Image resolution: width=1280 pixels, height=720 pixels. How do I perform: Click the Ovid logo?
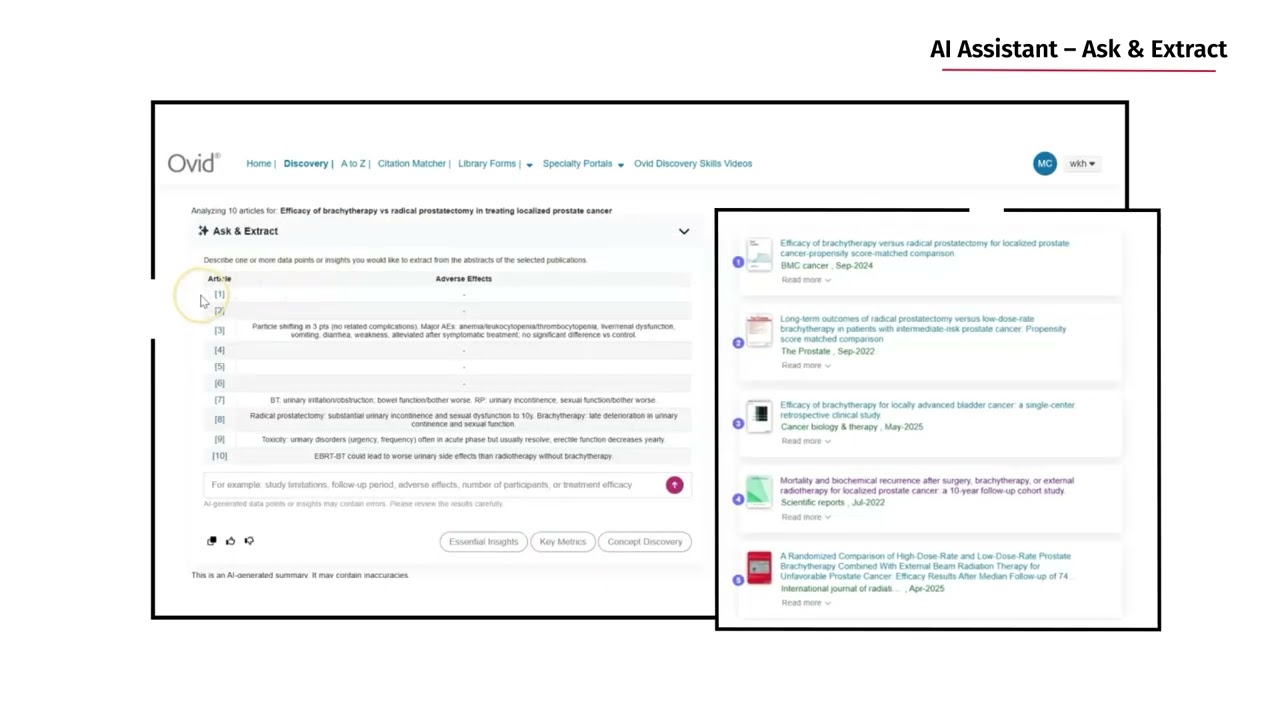click(193, 163)
